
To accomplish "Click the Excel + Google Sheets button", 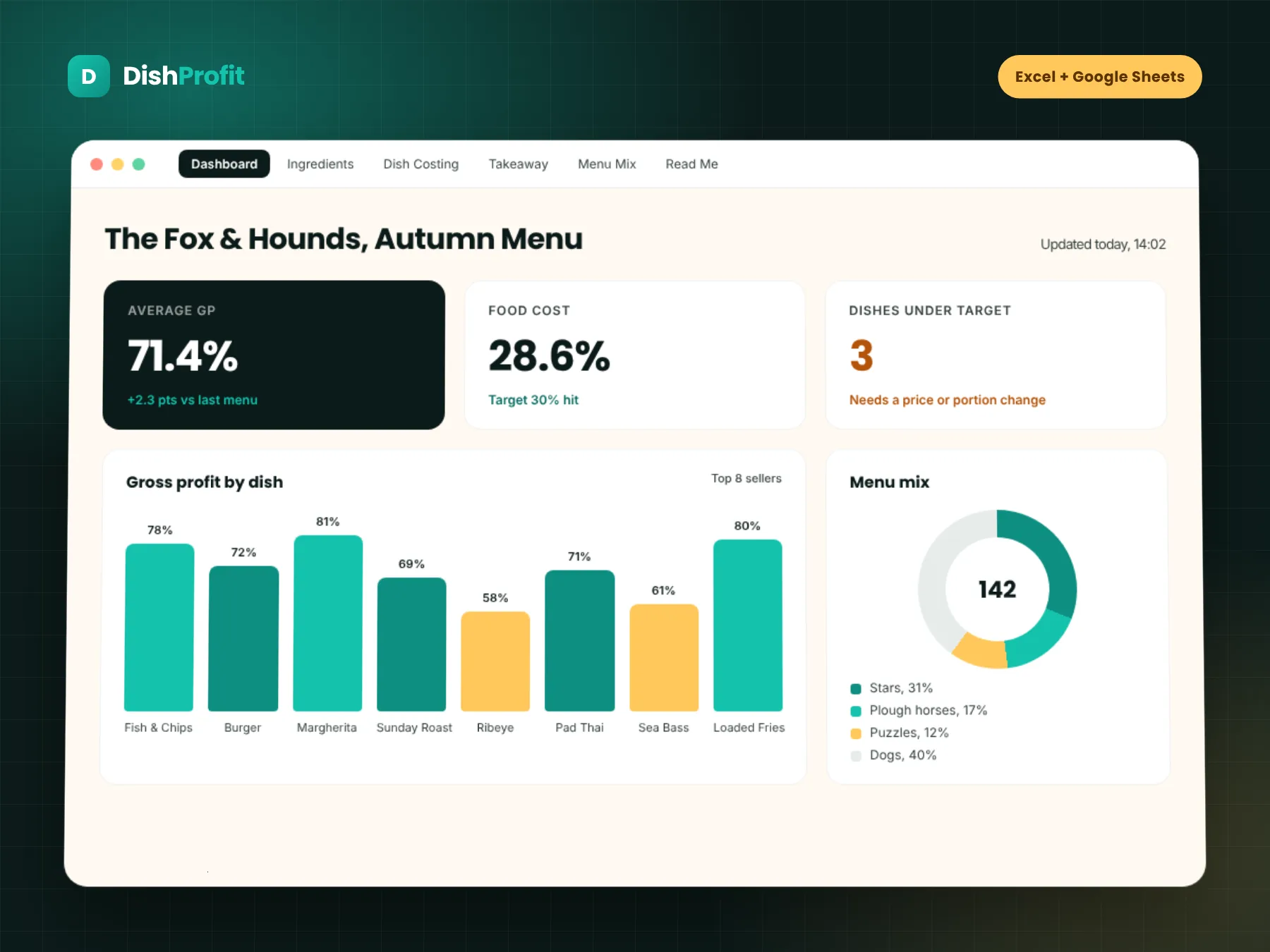I will pyautogui.click(x=1100, y=77).
